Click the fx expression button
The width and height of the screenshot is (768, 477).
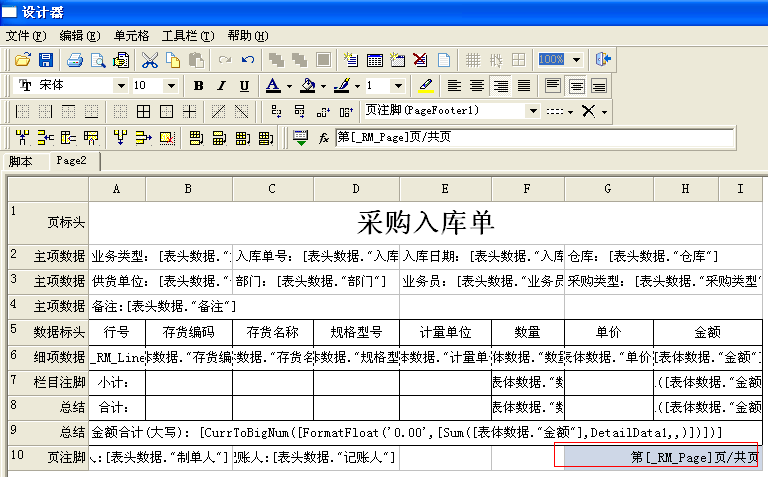click(323, 138)
